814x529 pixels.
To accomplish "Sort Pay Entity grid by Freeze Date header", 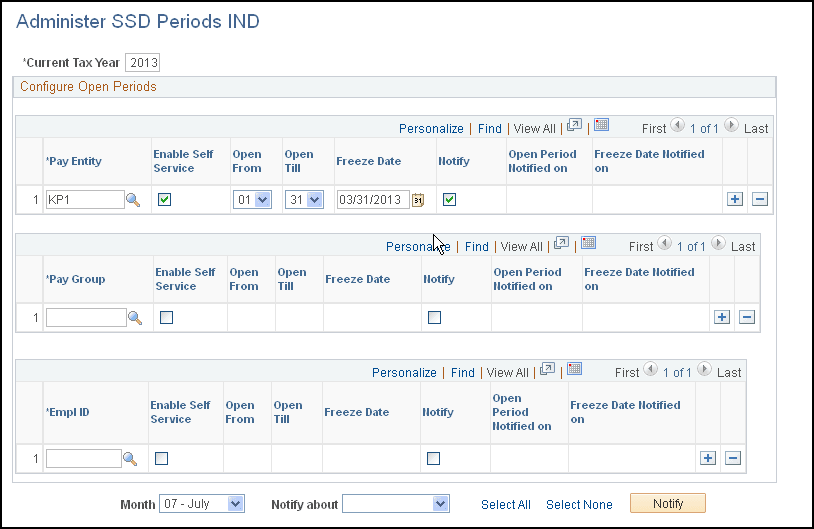I will pyautogui.click(x=369, y=161).
